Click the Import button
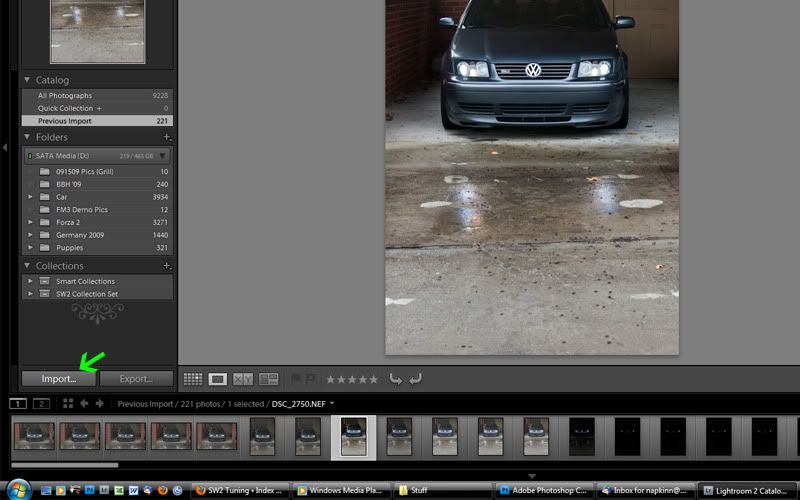The image size is (800, 500). 59,379
